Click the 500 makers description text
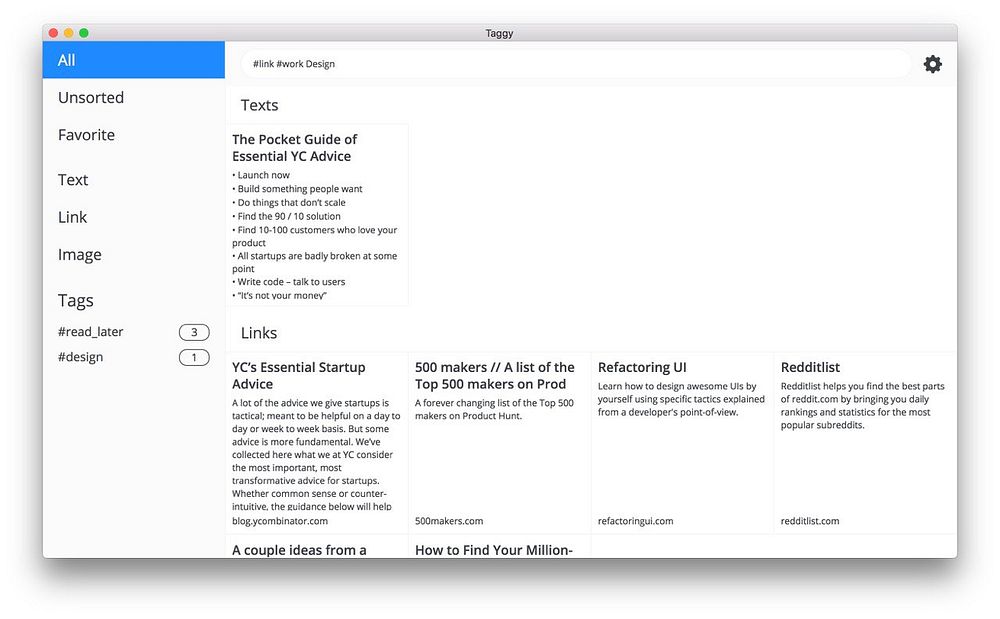The width and height of the screenshot is (1000, 619). [494, 409]
